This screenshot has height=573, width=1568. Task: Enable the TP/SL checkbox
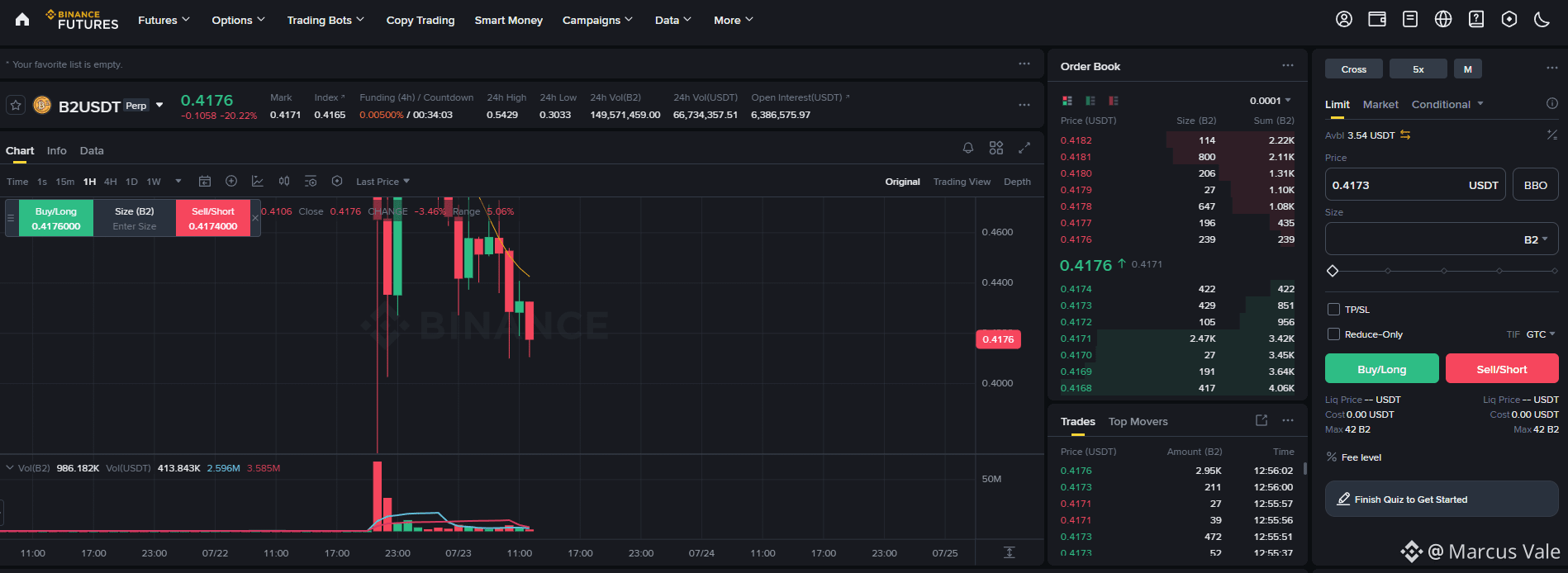1333,310
